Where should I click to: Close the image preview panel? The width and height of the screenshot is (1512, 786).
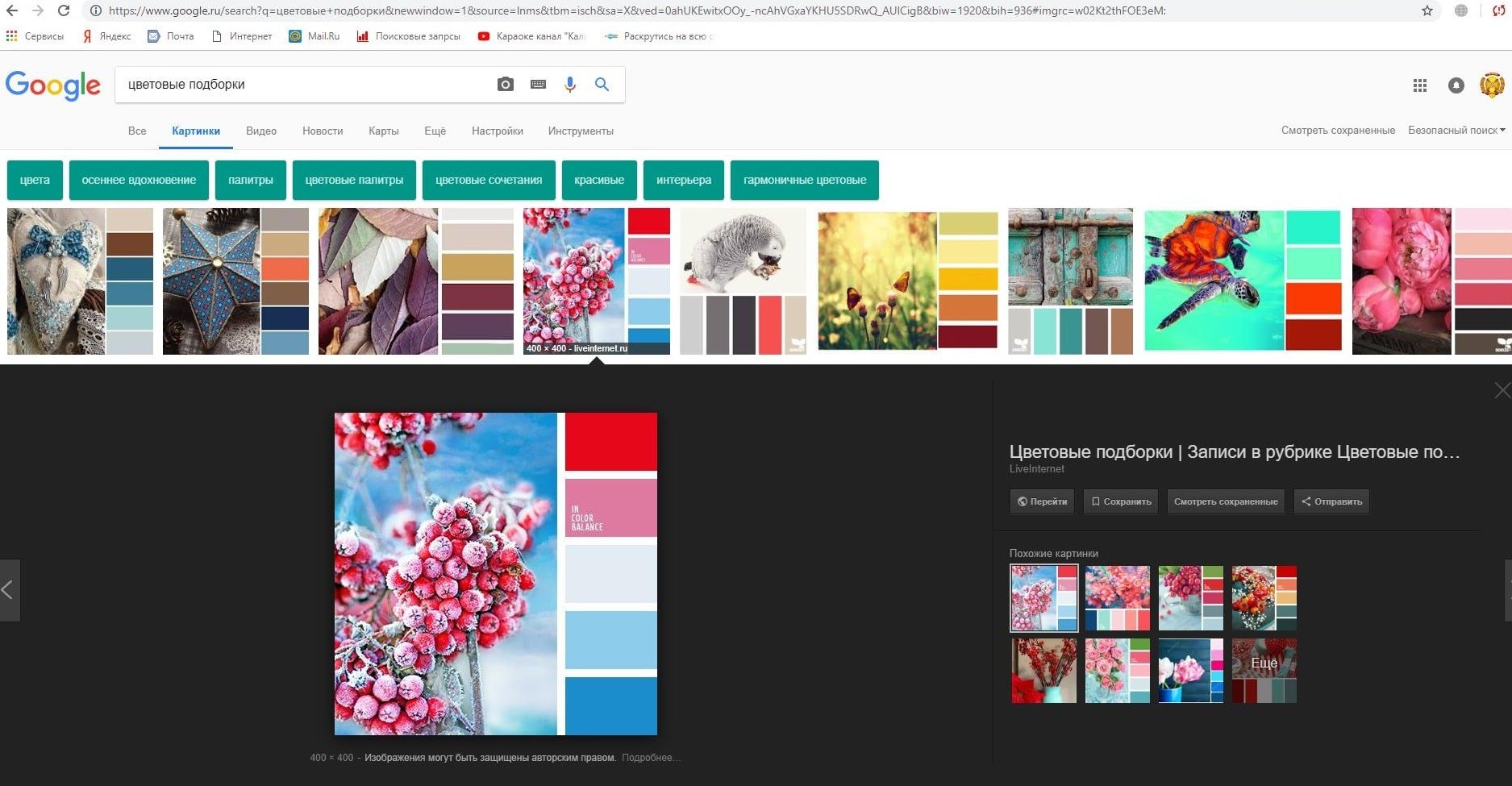(x=1502, y=391)
